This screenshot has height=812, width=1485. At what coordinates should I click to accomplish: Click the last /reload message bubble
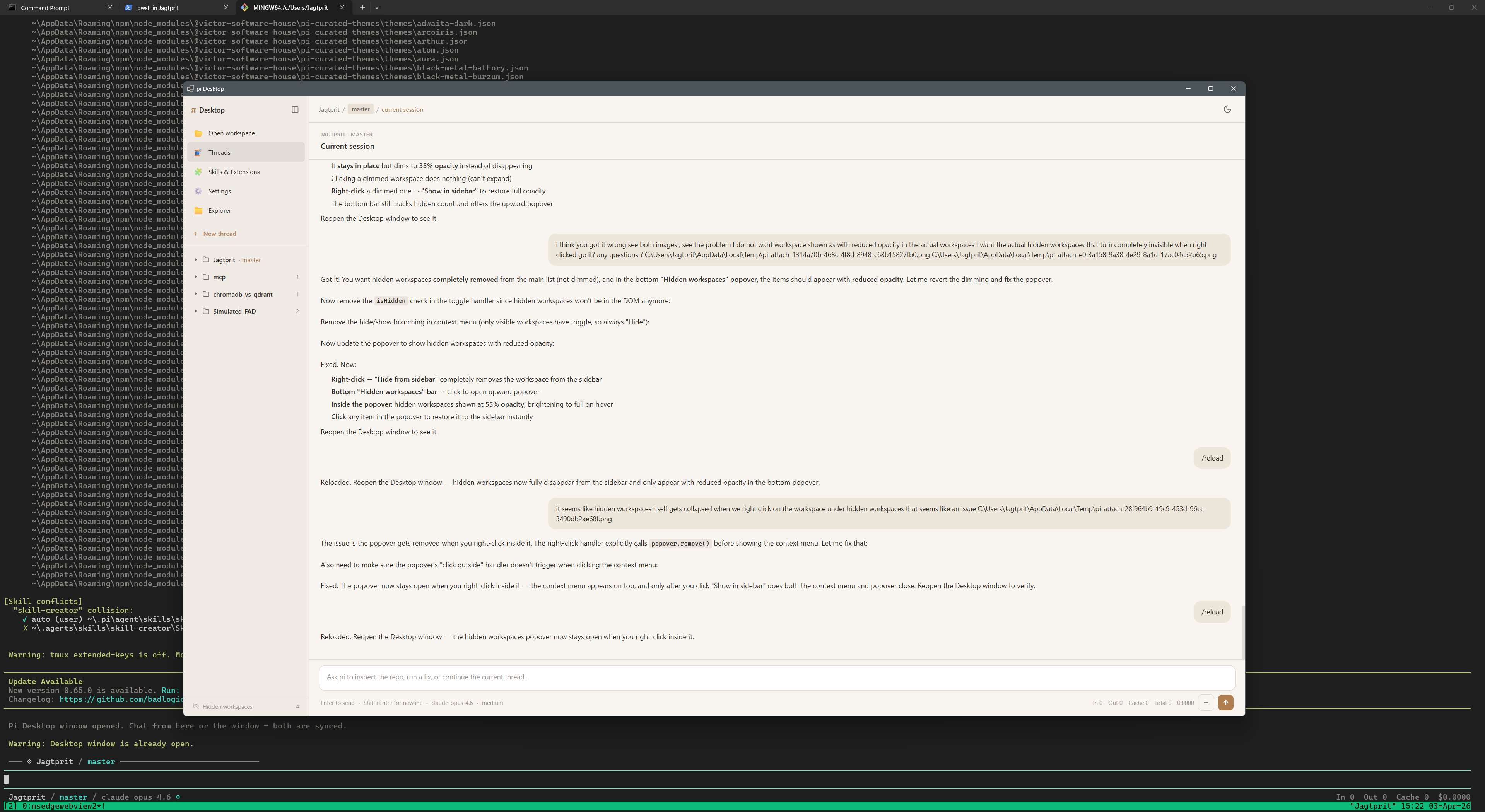pyautogui.click(x=1212, y=612)
